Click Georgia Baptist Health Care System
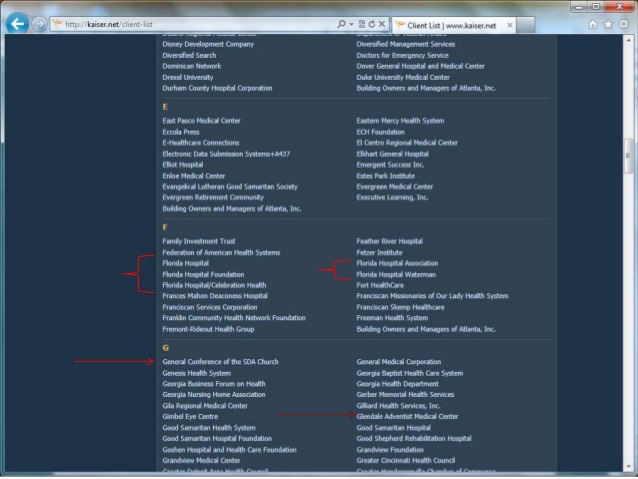 410,373
